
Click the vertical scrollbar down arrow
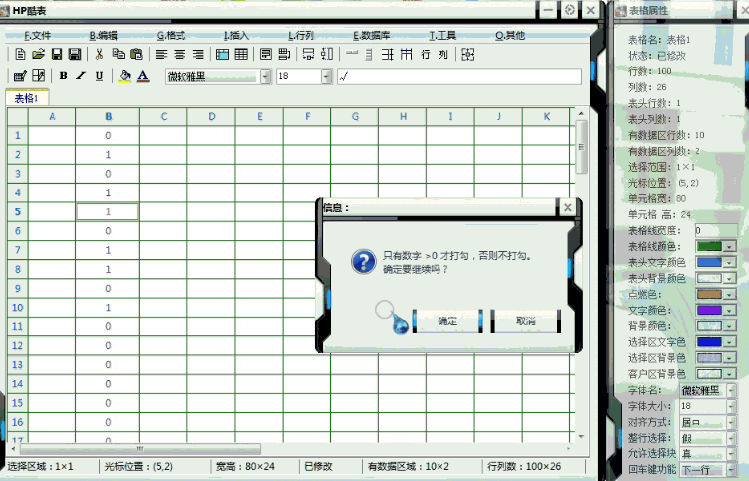click(581, 436)
